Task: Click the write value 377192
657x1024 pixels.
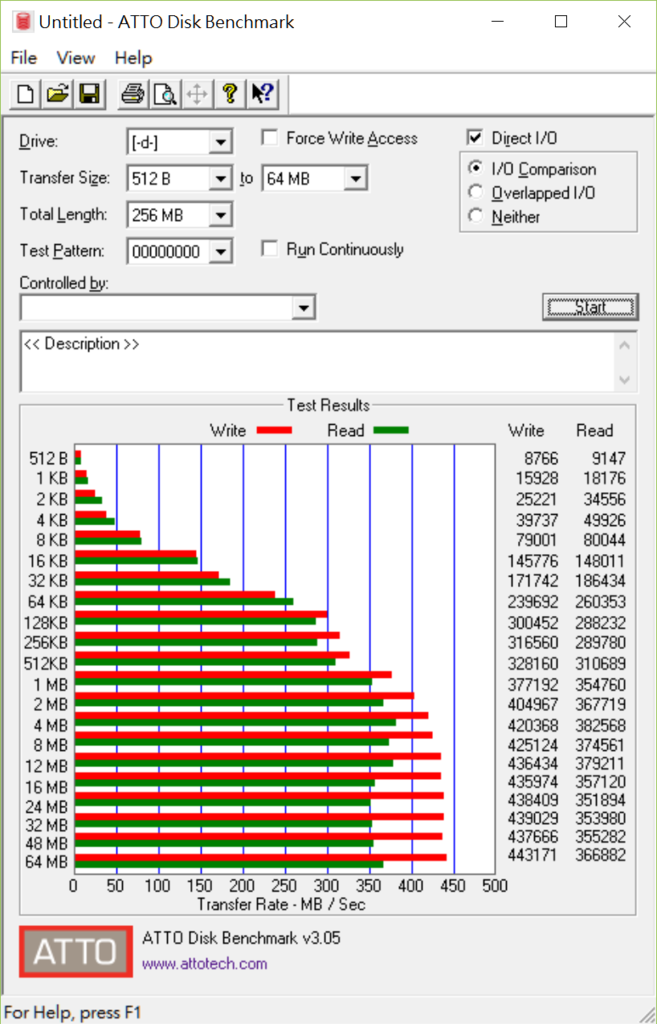Action: 532,685
